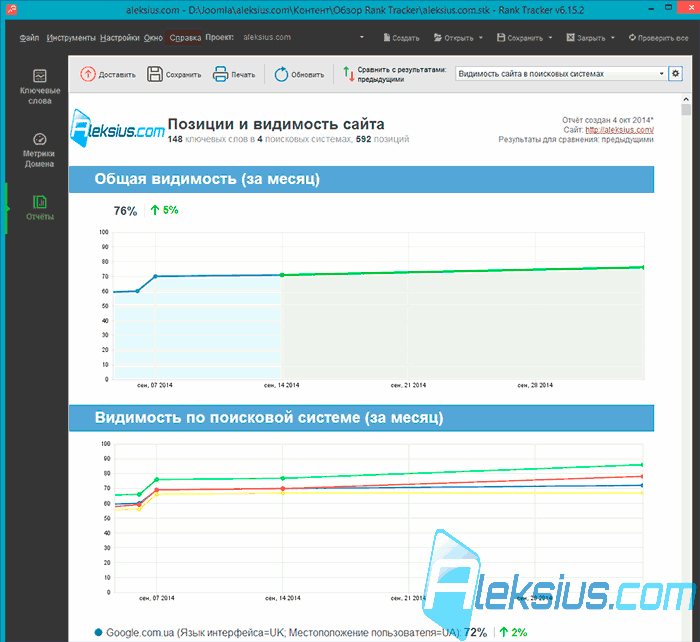Click Закрыть in the top toolbar
The width and height of the screenshot is (700, 642).
586,38
